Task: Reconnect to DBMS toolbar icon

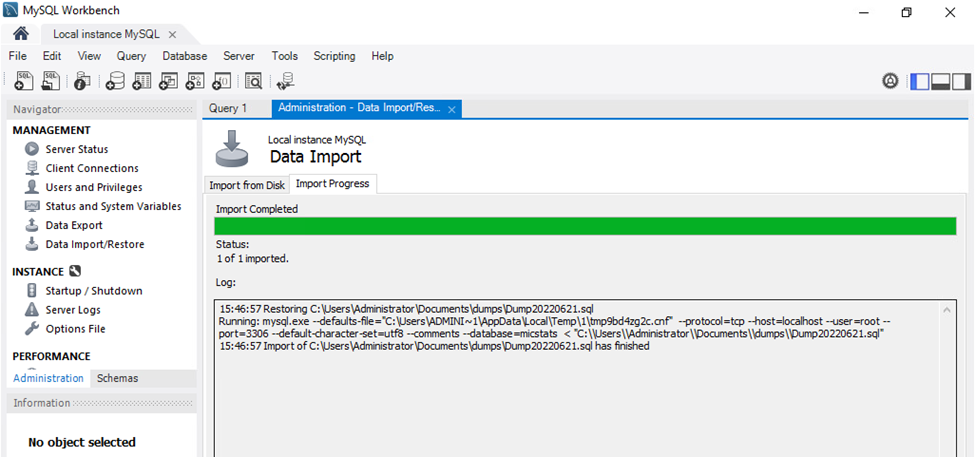Action: pyautogui.click(x=285, y=81)
